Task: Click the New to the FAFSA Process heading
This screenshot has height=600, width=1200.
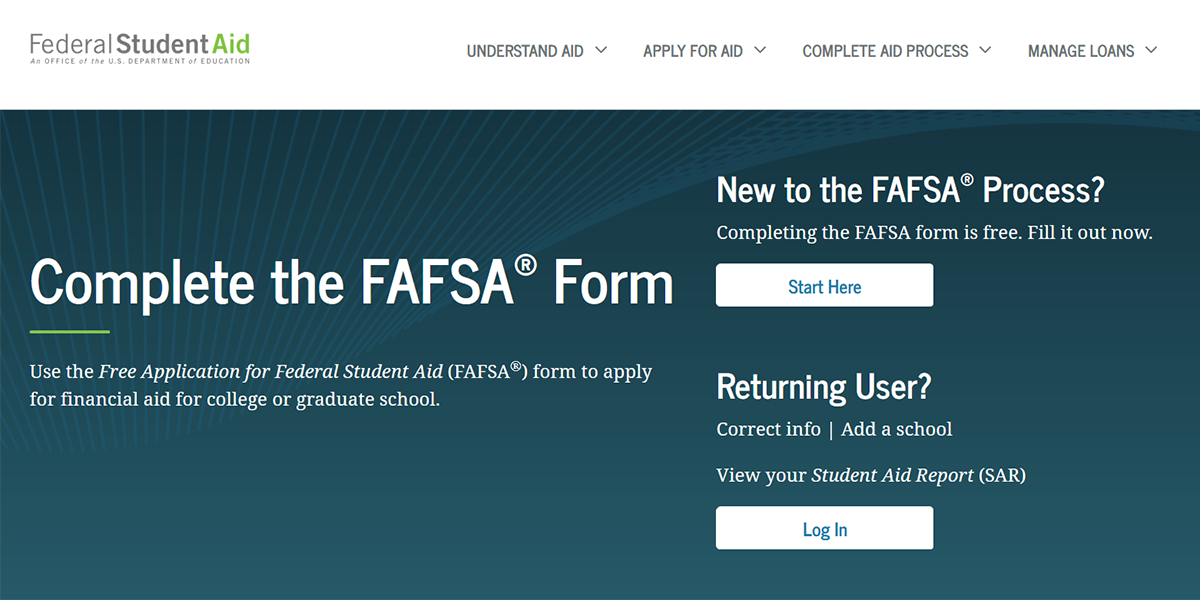Action: click(x=910, y=190)
